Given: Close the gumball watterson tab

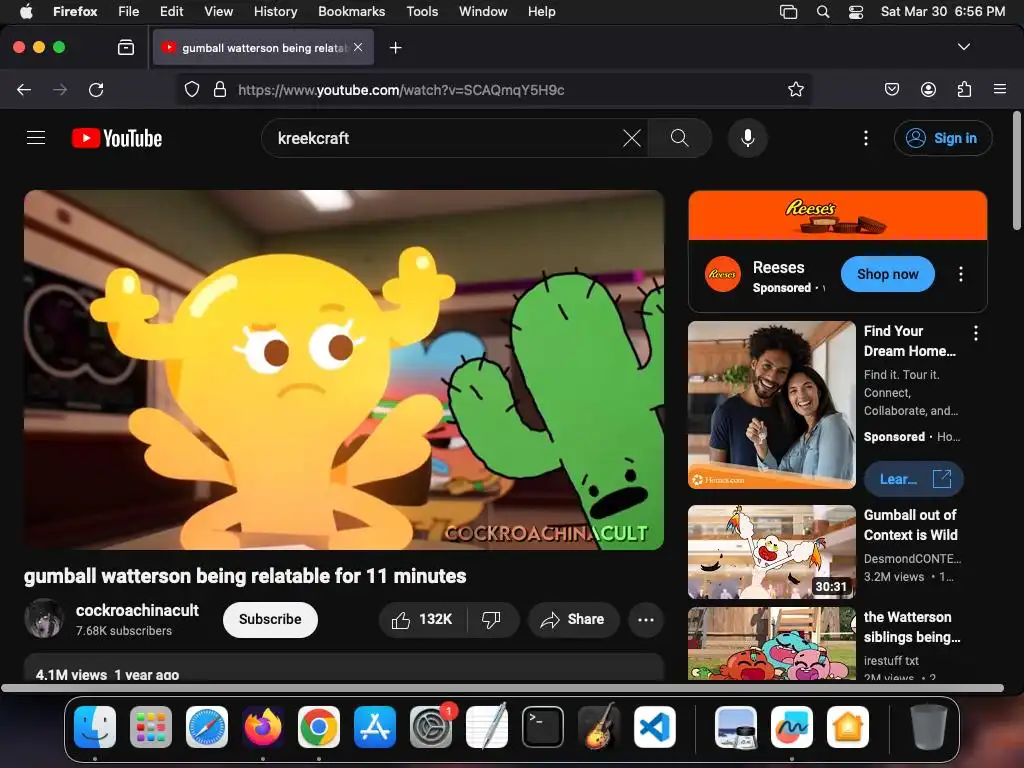Looking at the screenshot, I should 358,47.
